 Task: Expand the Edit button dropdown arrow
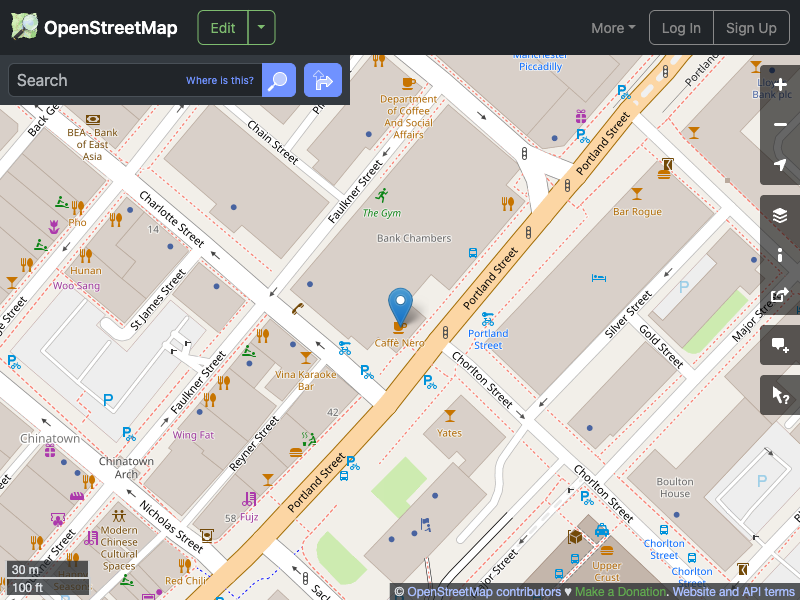coord(260,28)
